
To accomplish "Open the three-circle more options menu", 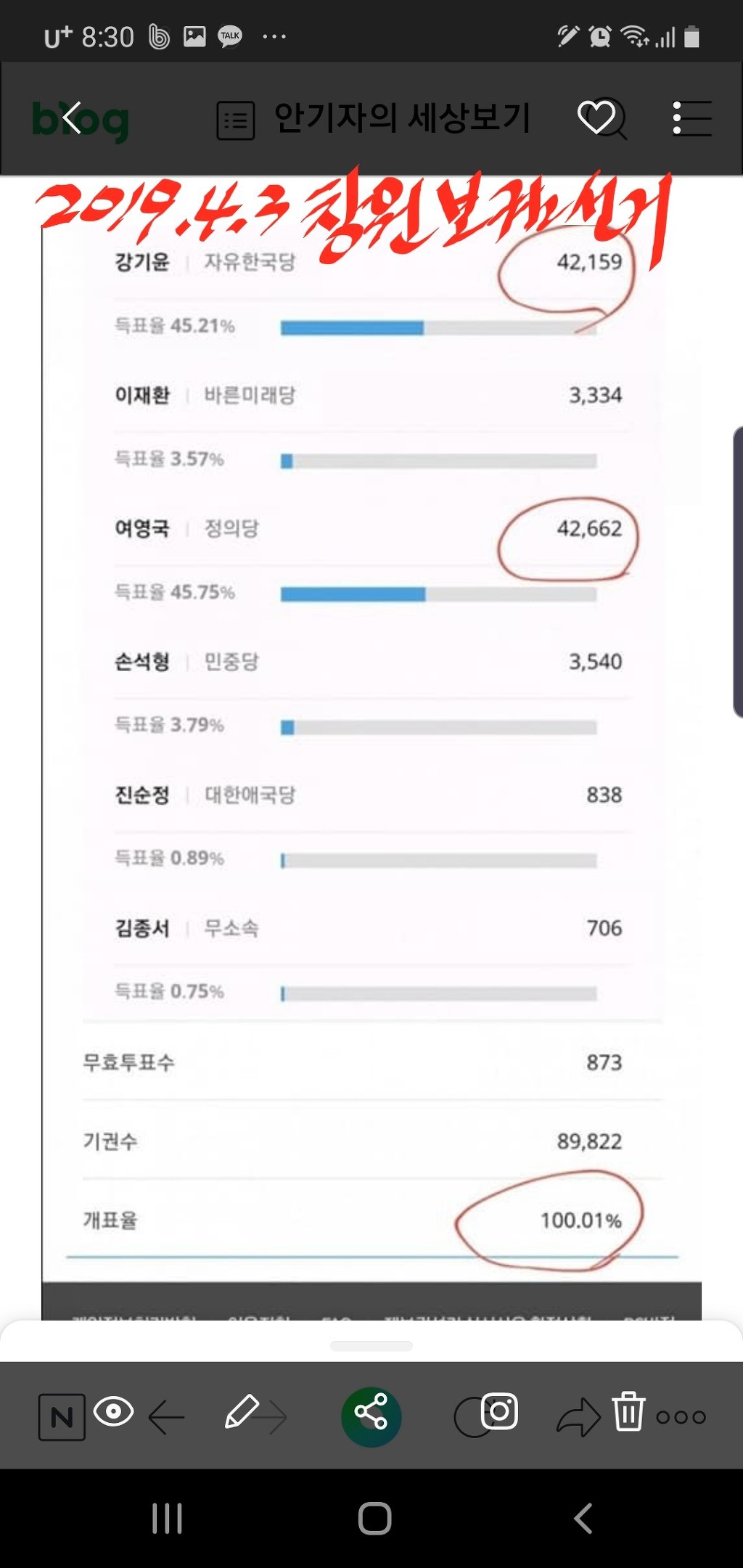I will point(681,1417).
